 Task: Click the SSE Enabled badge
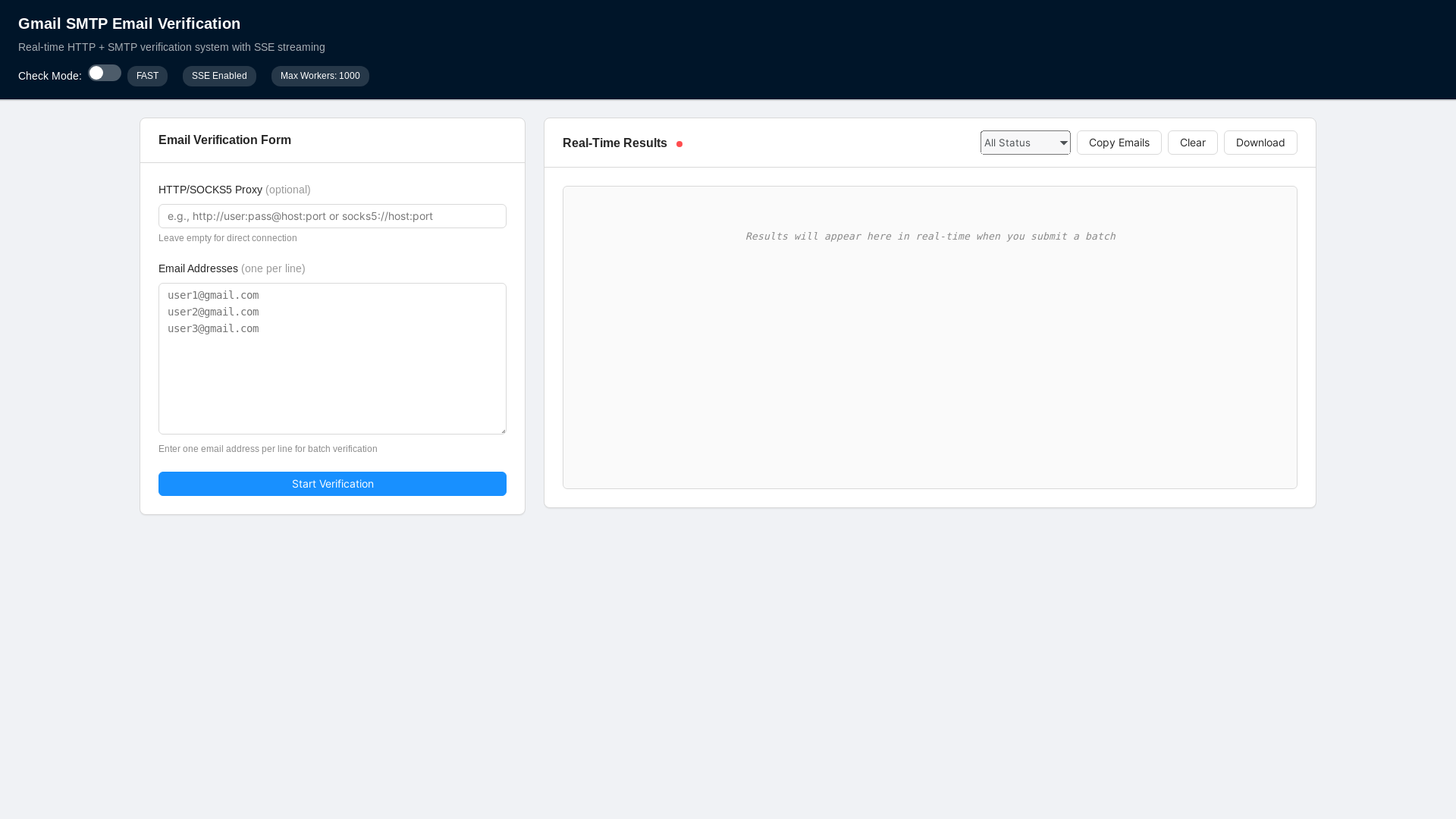[x=219, y=76]
